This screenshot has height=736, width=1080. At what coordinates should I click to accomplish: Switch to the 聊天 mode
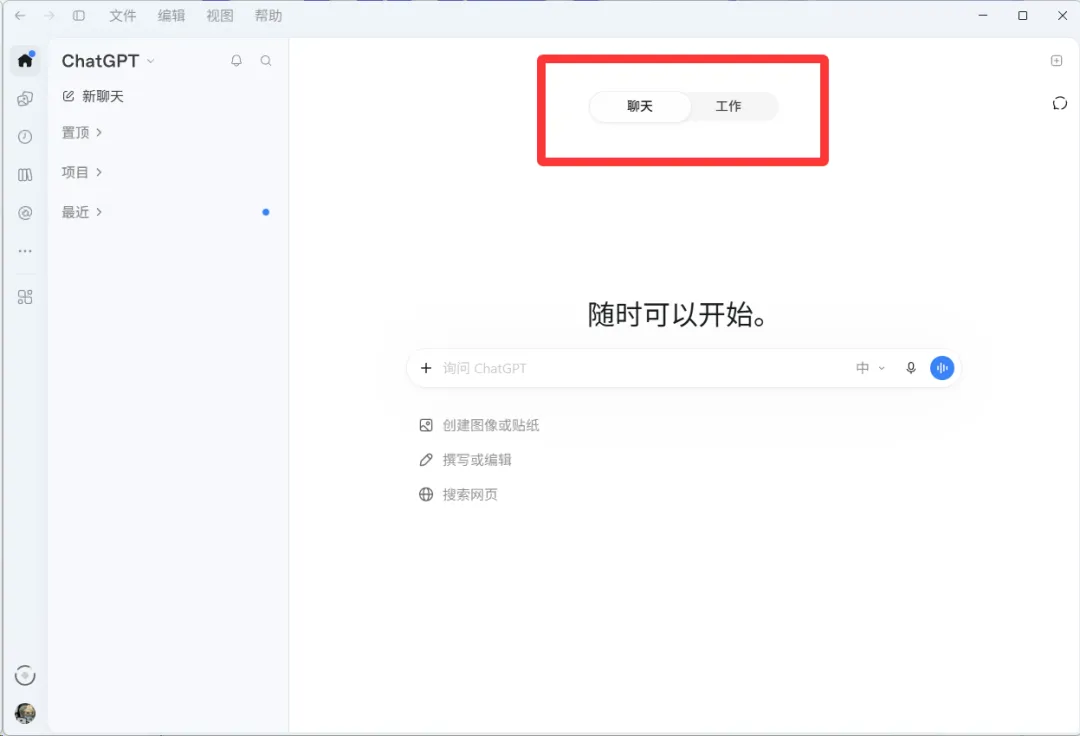pyautogui.click(x=640, y=107)
